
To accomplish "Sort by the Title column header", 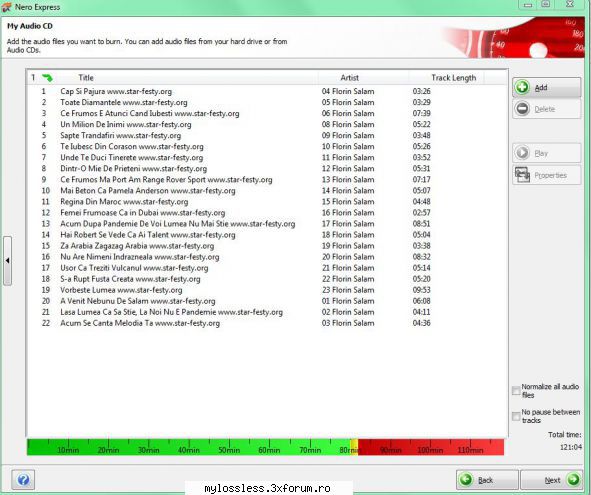I will tap(86, 78).
